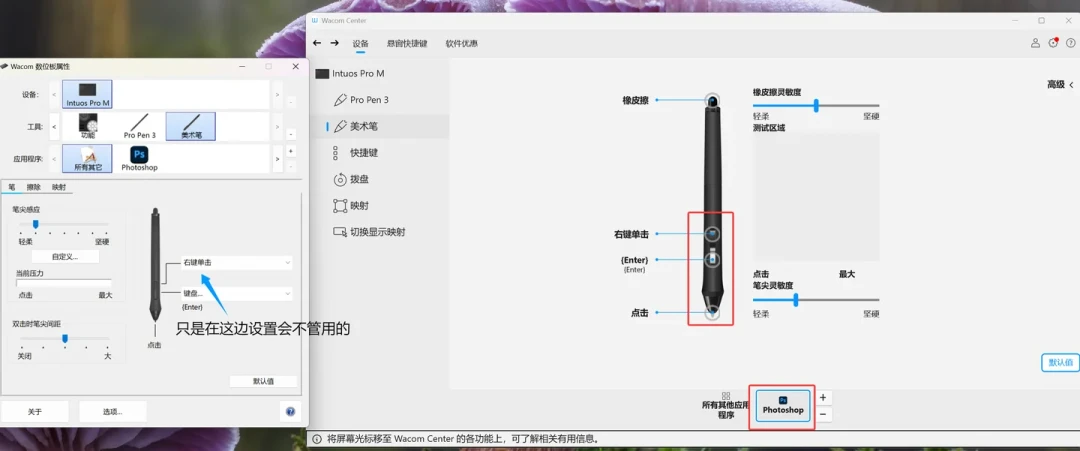
Task: Remove application with minus button
Action: [x=823, y=415]
